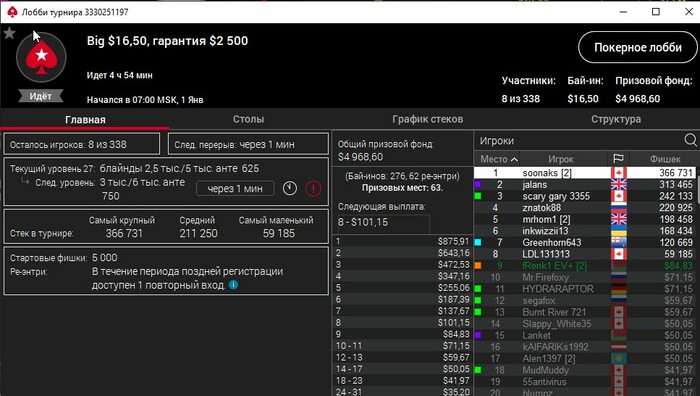Select player row mrhom1 [2]
Viewport: 700px width, 396px height.
tap(584, 219)
